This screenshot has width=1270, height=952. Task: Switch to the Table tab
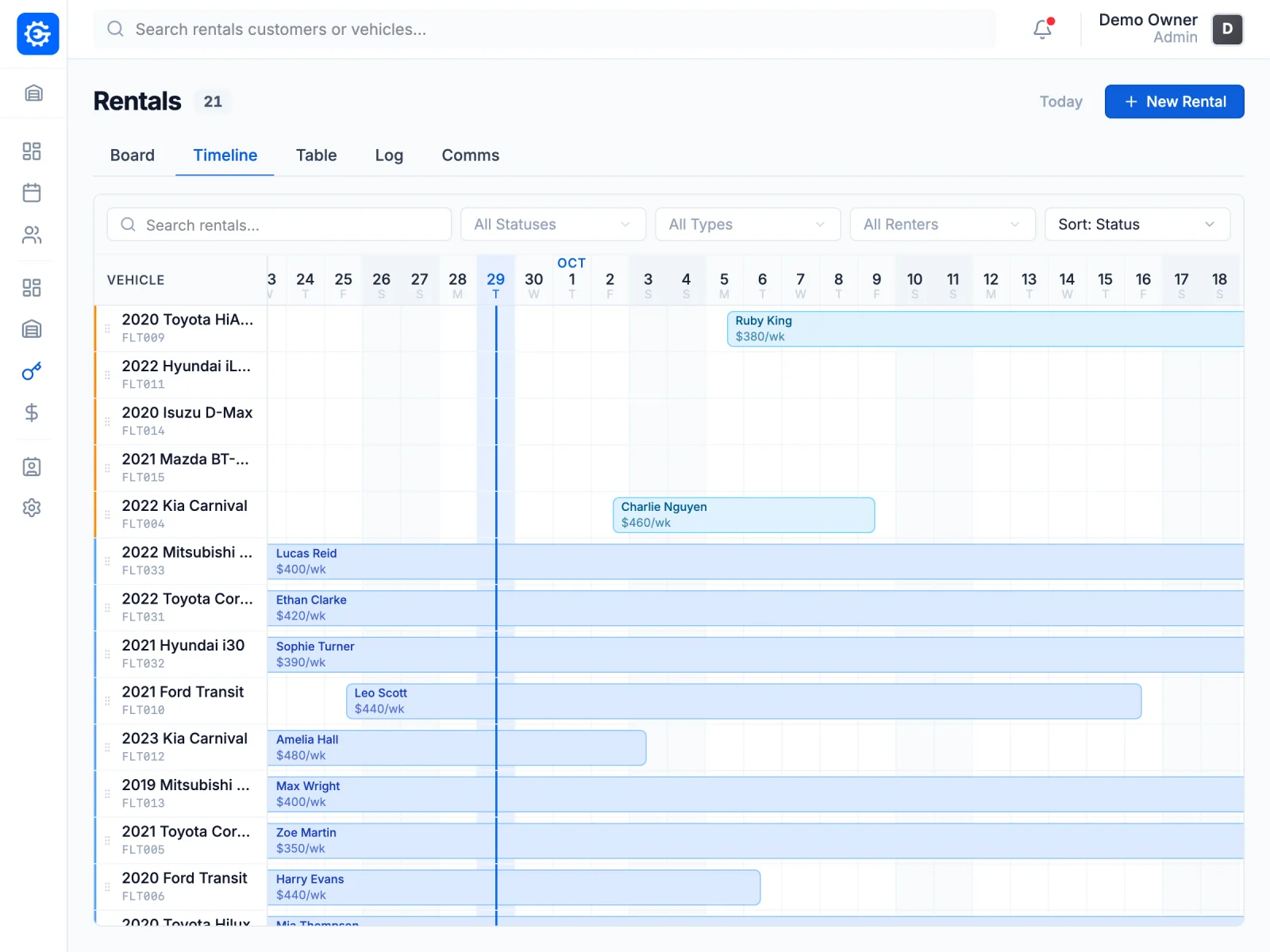click(317, 155)
